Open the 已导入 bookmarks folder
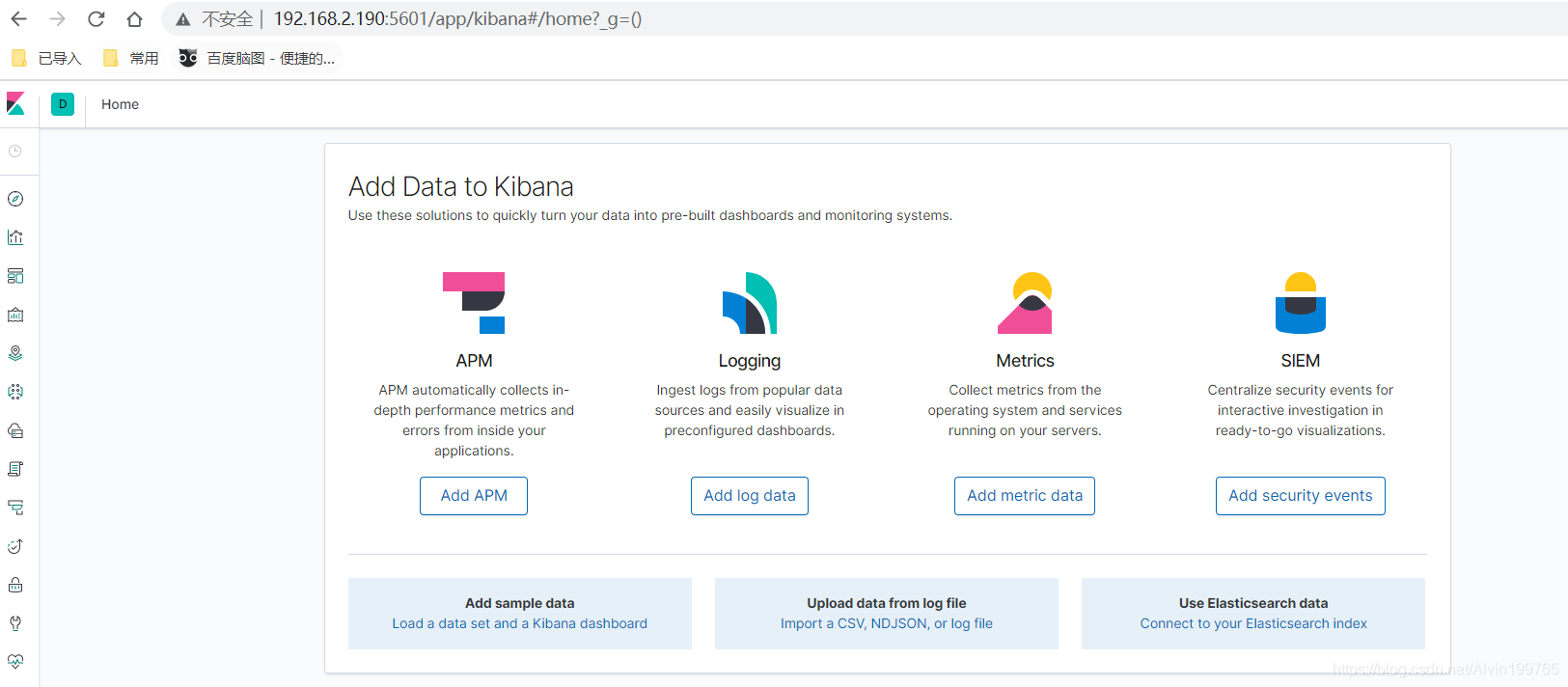 pyautogui.click(x=46, y=58)
